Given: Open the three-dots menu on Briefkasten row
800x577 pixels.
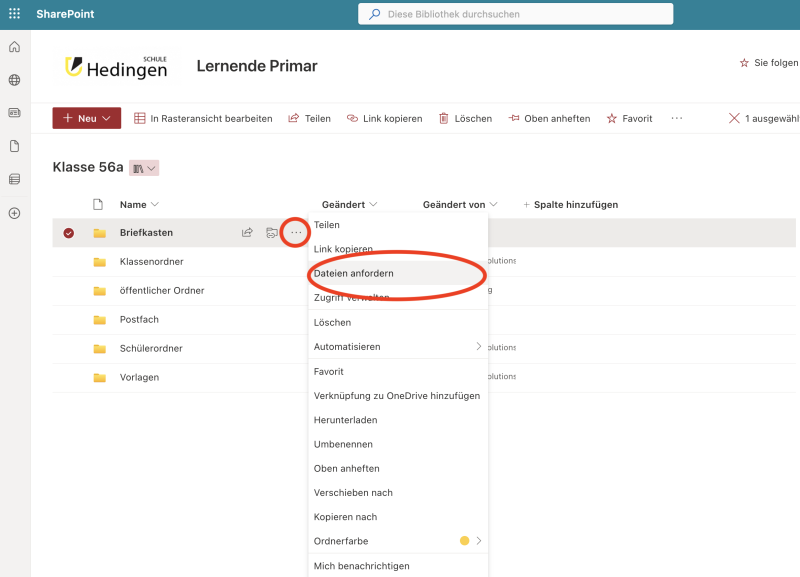Looking at the screenshot, I should (x=295, y=233).
